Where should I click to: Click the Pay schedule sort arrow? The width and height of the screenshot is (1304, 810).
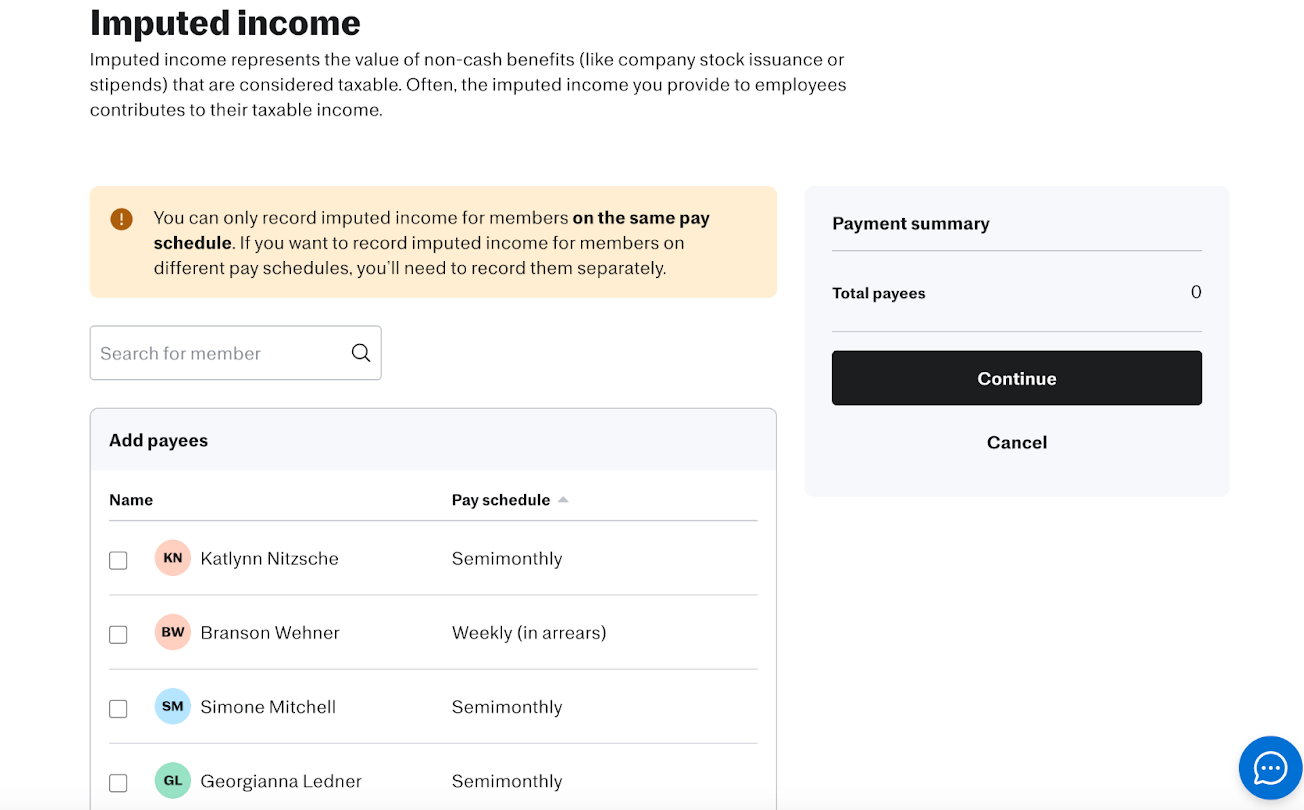pos(563,500)
